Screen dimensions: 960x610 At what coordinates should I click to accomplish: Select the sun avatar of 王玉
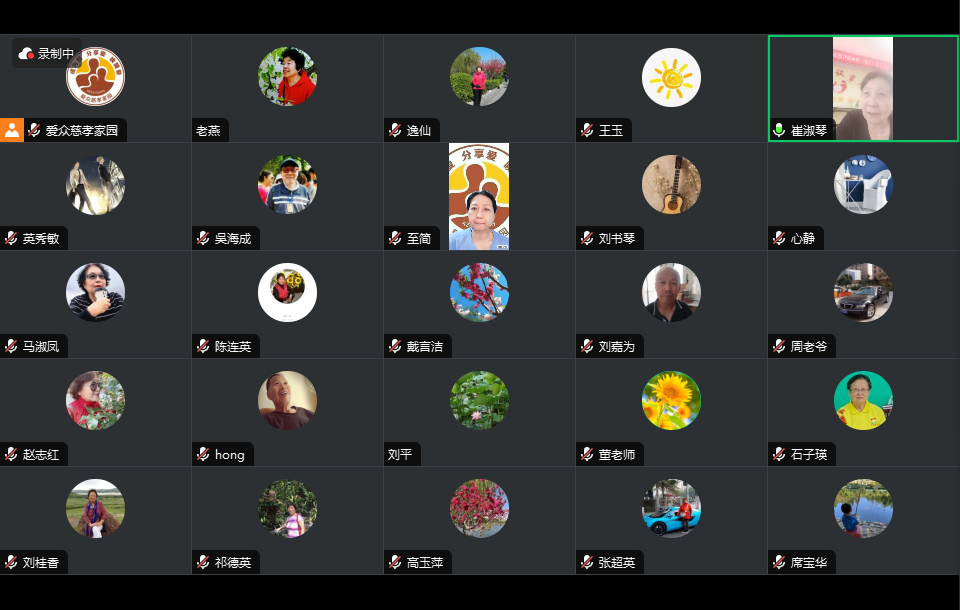click(671, 77)
